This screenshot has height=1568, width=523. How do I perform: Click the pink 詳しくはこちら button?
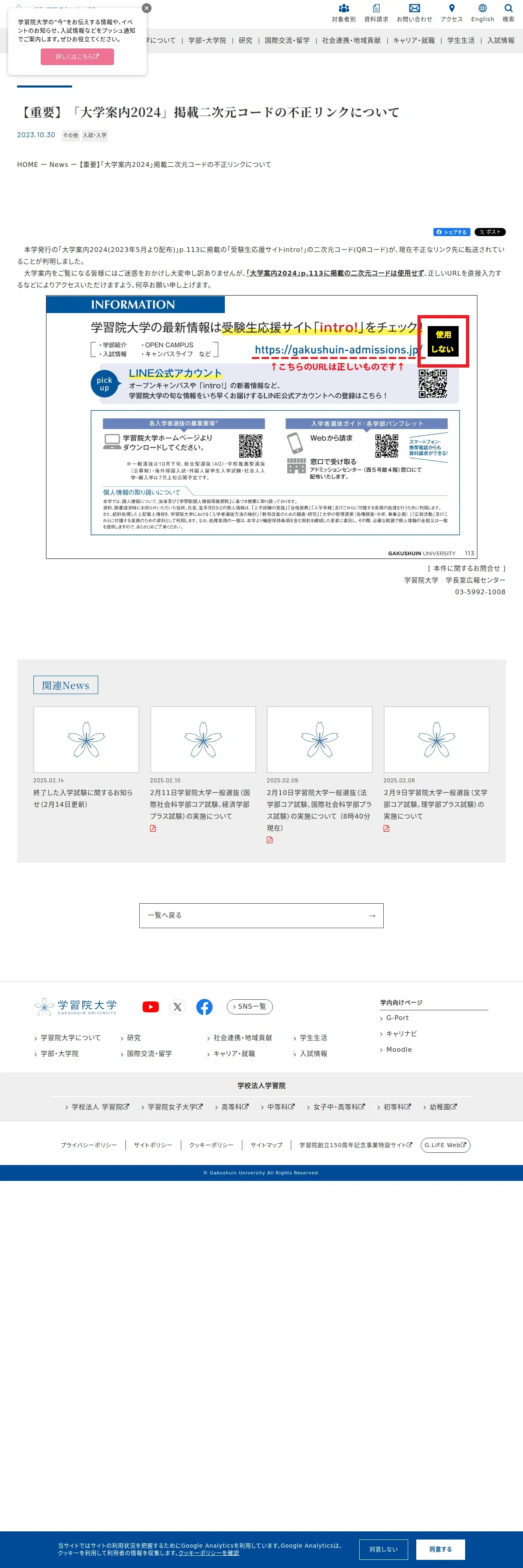(x=77, y=57)
